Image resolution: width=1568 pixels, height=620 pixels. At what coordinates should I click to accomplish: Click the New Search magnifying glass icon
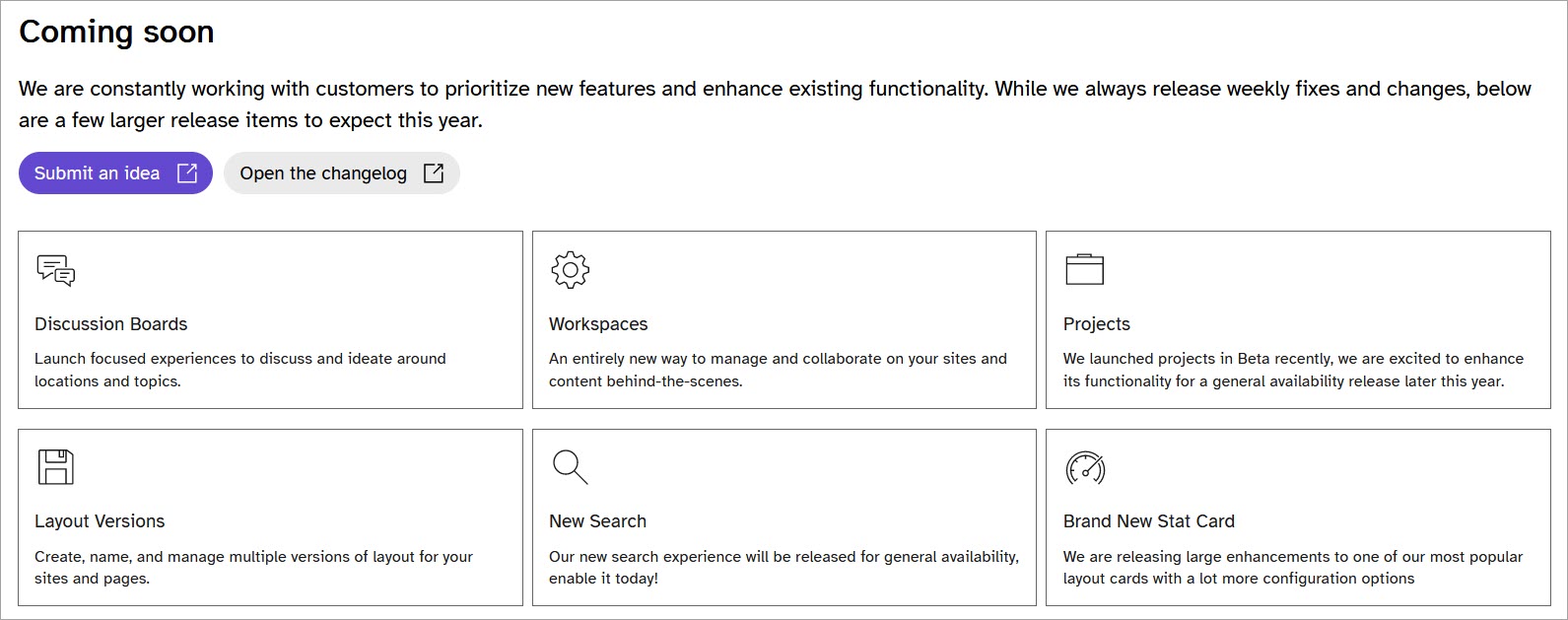coord(570,467)
